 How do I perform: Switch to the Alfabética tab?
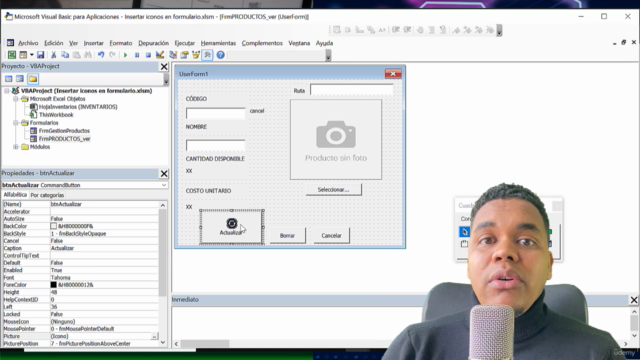[x=15, y=195]
